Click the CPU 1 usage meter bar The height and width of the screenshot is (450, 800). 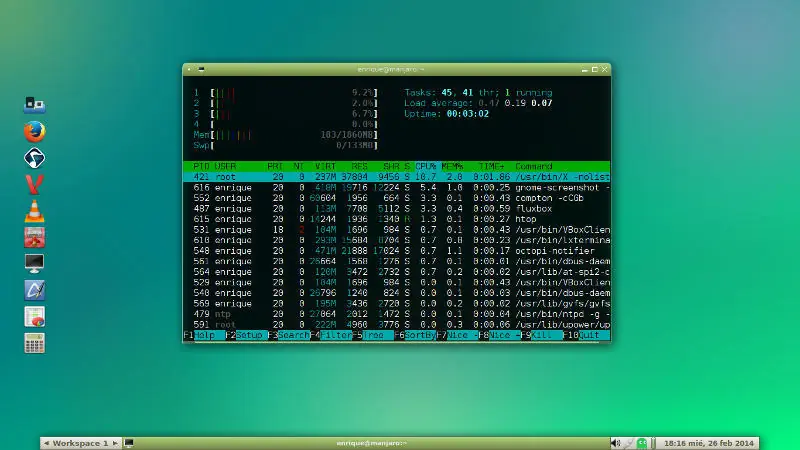click(285, 93)
